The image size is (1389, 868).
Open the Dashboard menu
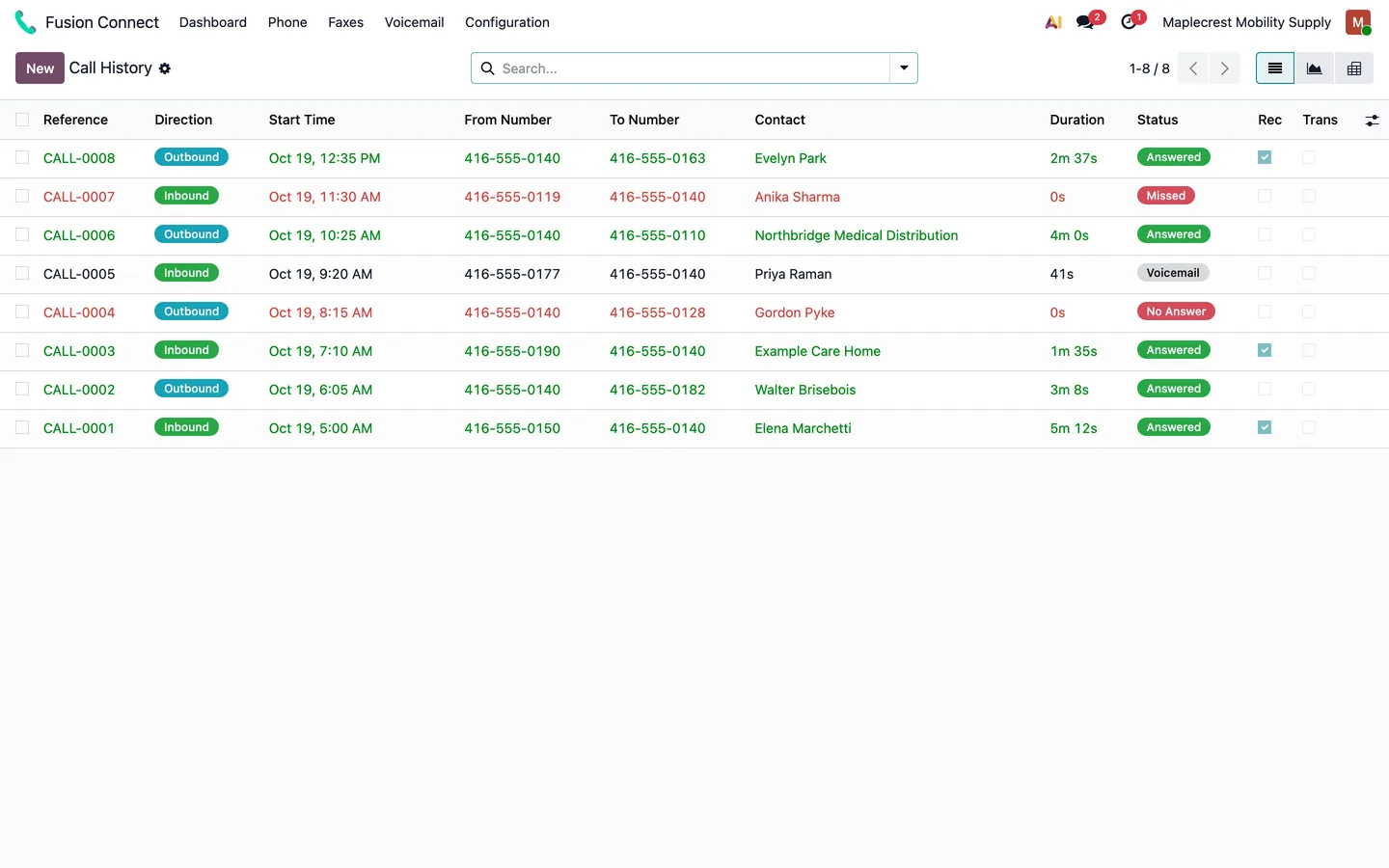[x=213, y=22]
